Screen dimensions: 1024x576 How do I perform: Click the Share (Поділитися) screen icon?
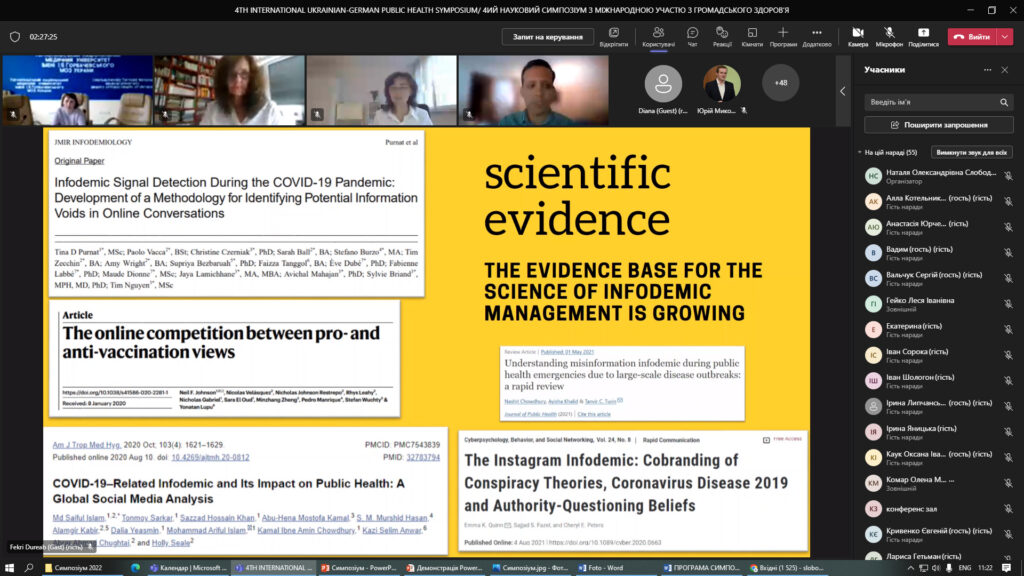point(923,34)
